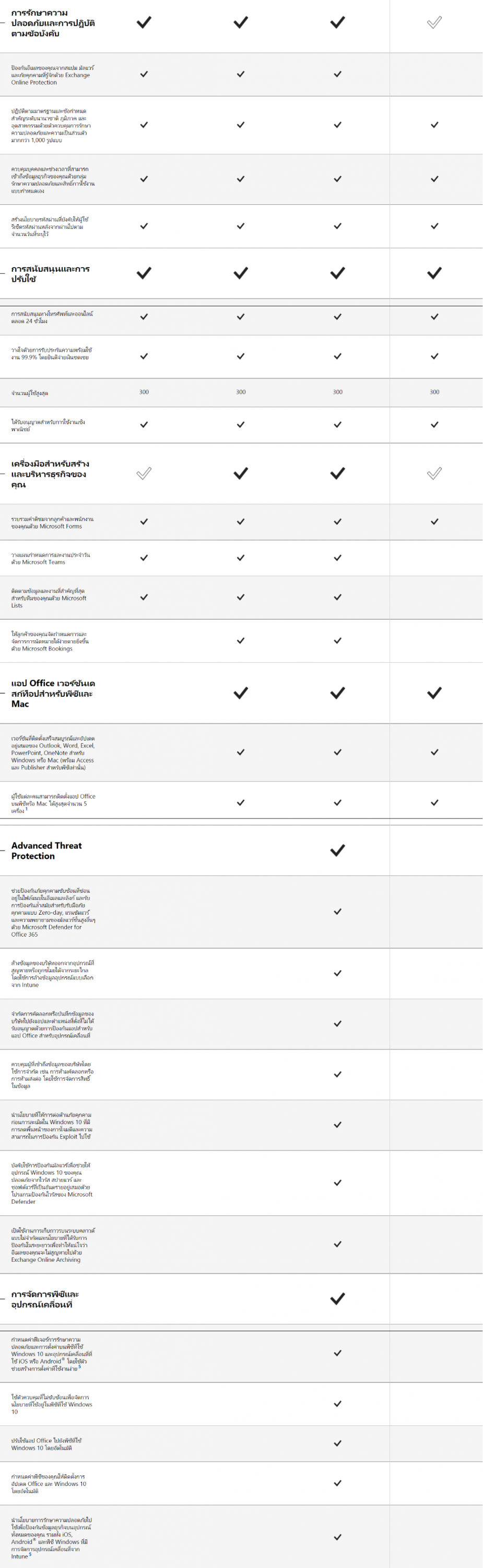Open footnote 5 after the final Intune row
This screenshot has height=1568, width=483.
[30, 1554]
